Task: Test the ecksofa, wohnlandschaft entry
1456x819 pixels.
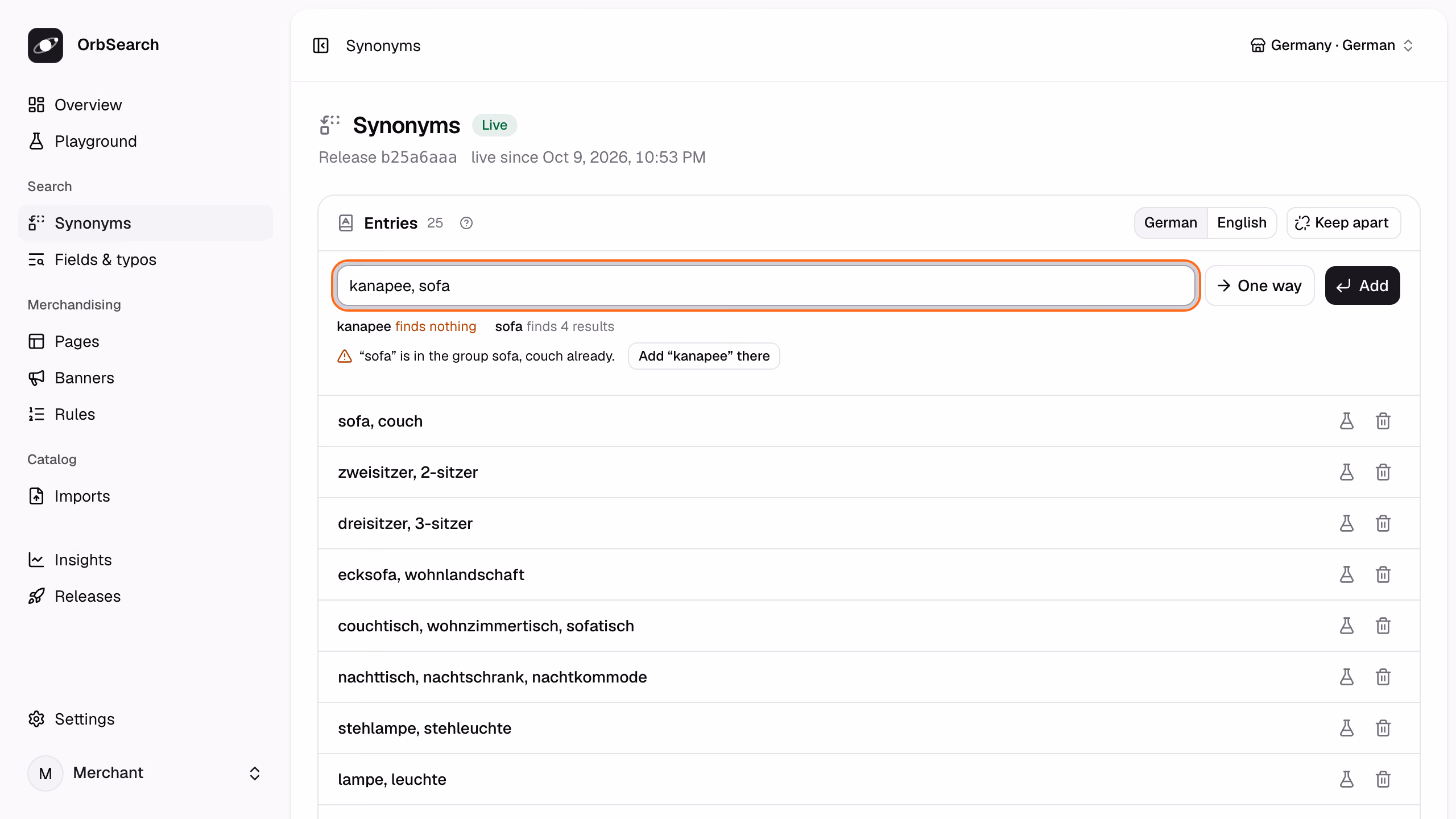Action: [x=1347, y=574]
